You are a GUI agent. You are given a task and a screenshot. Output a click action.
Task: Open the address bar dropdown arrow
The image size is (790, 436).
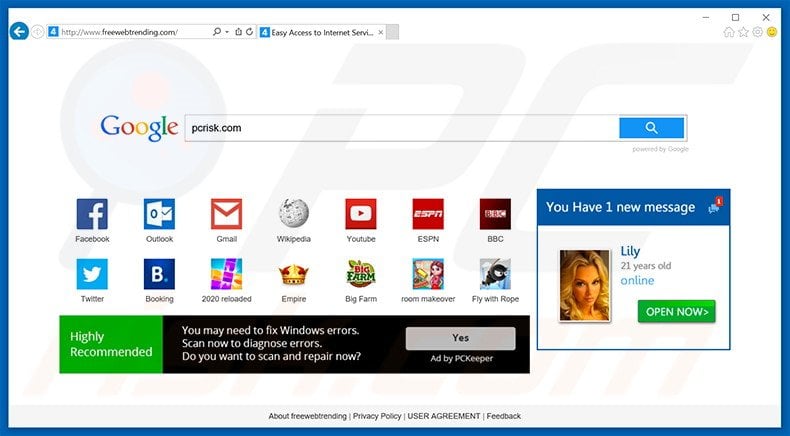coord(227,32)
